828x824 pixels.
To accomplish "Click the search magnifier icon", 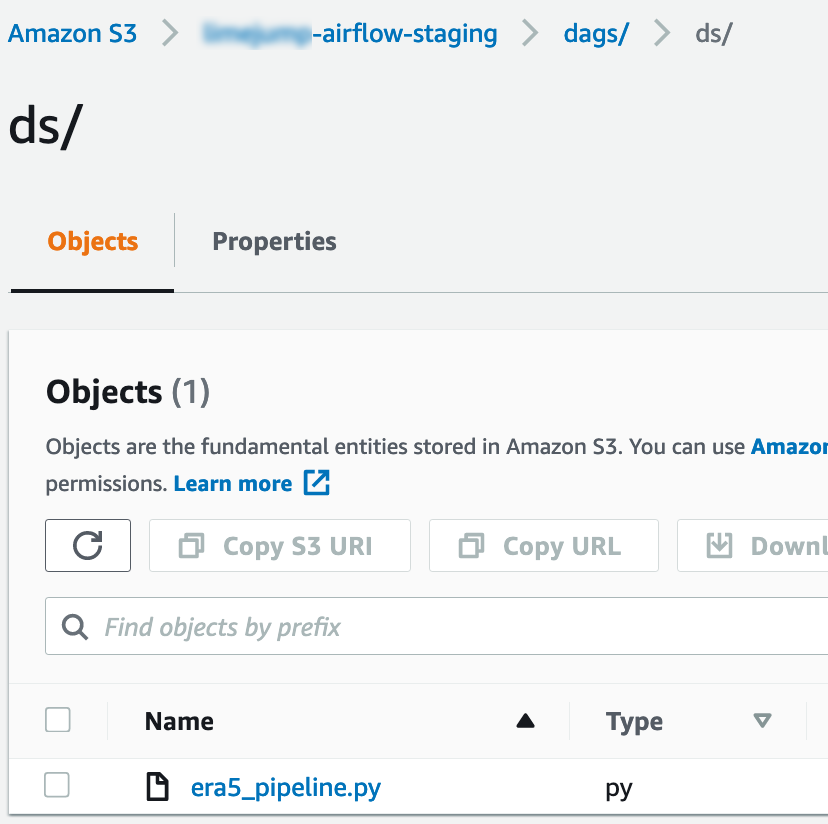I will click(75, 627).
